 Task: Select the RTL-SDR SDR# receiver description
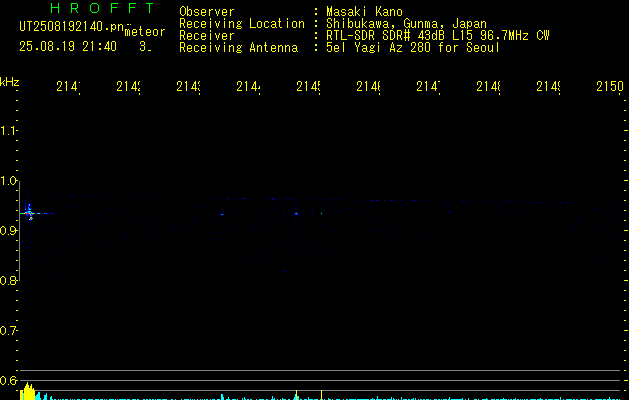438,36
